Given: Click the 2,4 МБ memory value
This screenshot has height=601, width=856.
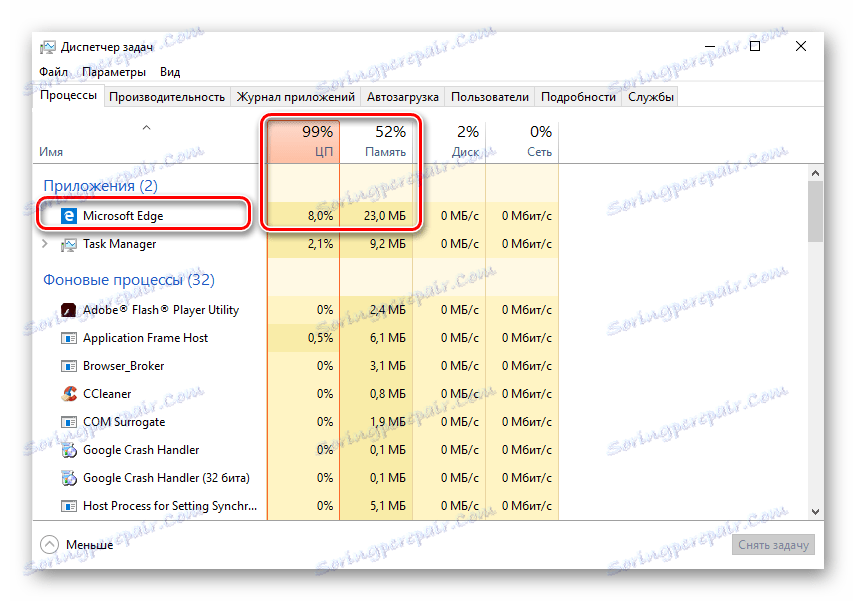Looking at the screenshot, I should coord(388,310).
